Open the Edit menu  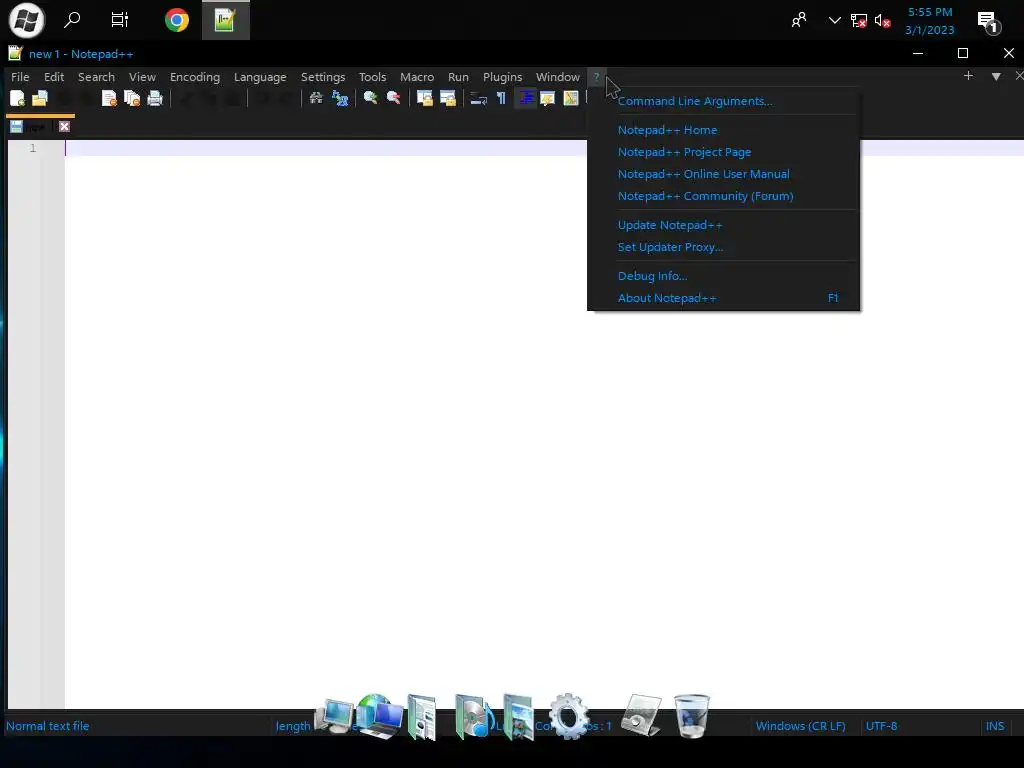54,77
